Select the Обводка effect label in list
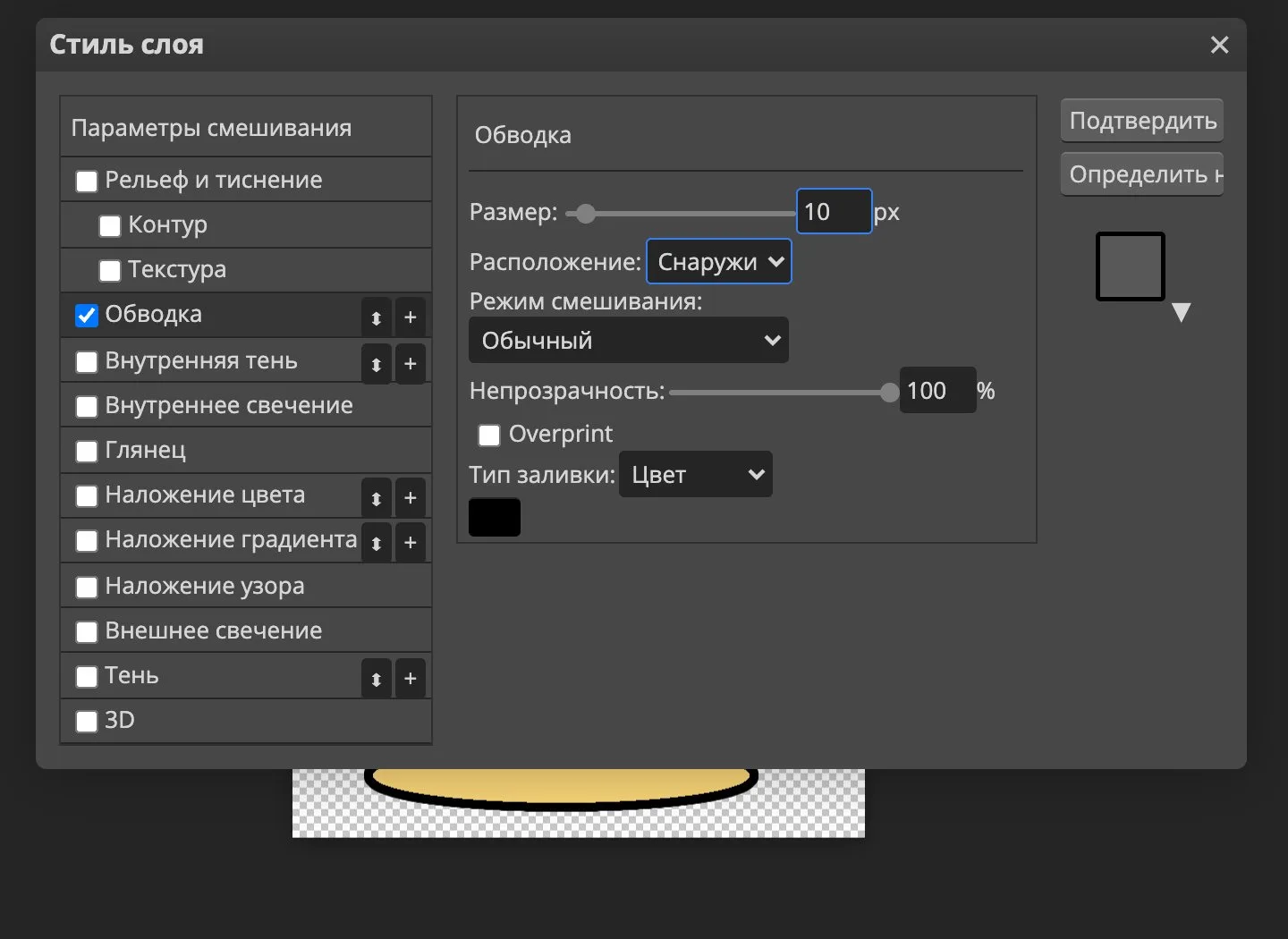Image resolution: width=1288 pixels, height=939 pixels. click(x=153, y=314)
